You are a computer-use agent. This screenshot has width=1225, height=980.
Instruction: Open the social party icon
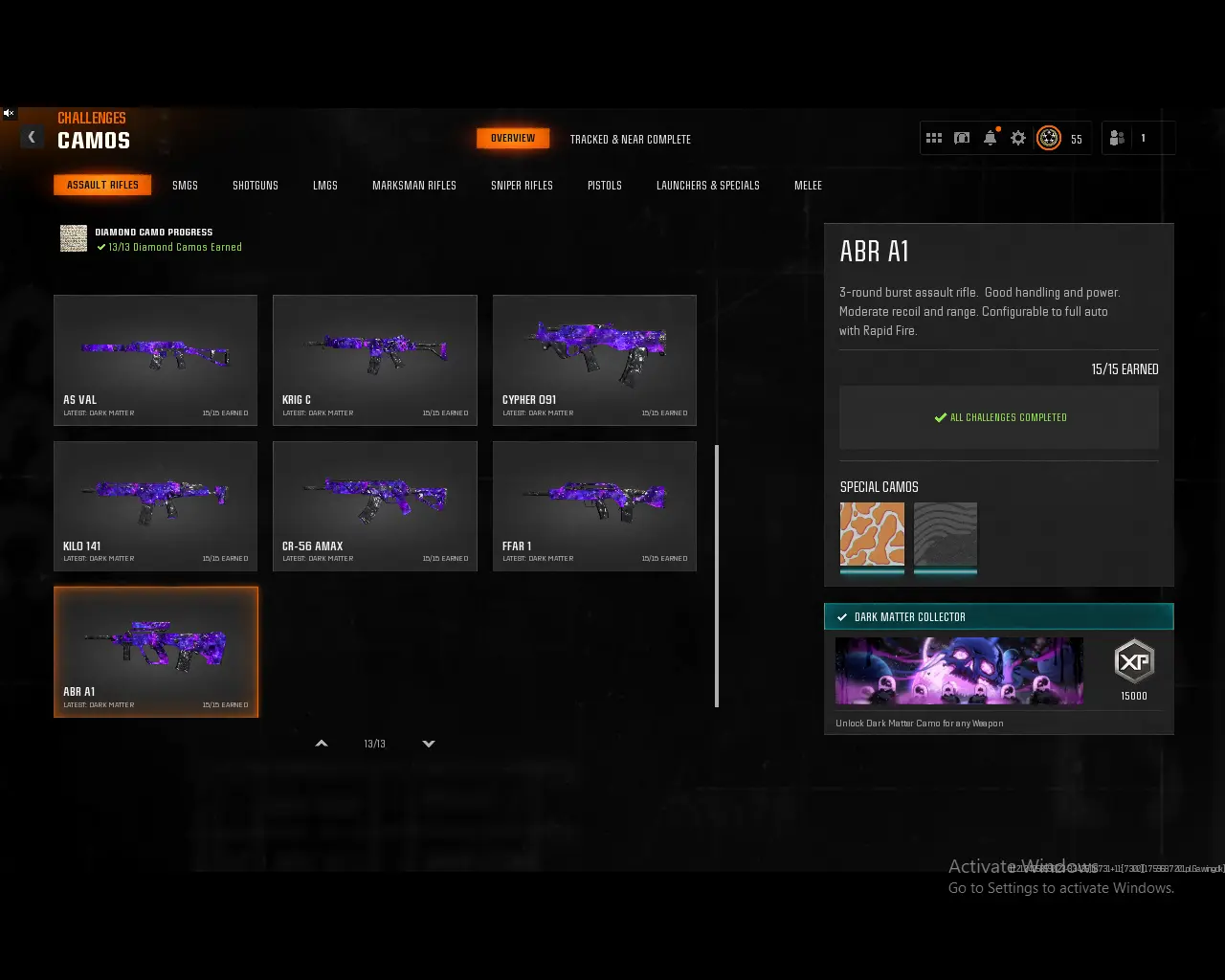(x=1117, y=139)
